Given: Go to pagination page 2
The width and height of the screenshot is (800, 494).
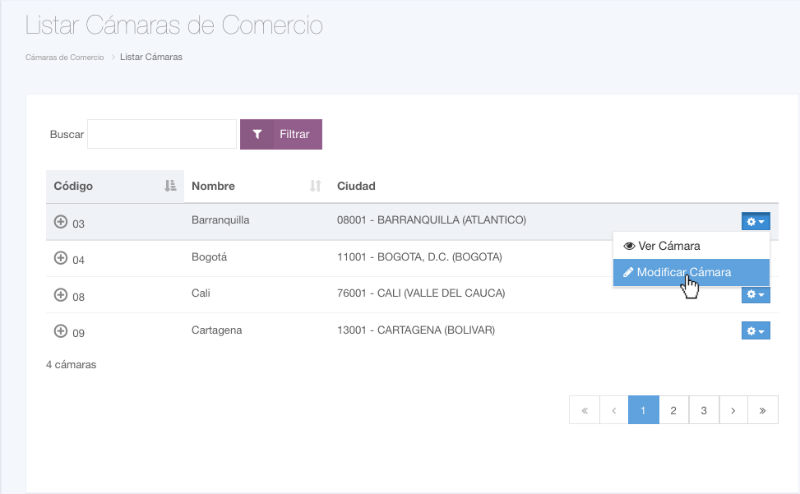Looking at the screenshot, I should [x=674, y=410].
